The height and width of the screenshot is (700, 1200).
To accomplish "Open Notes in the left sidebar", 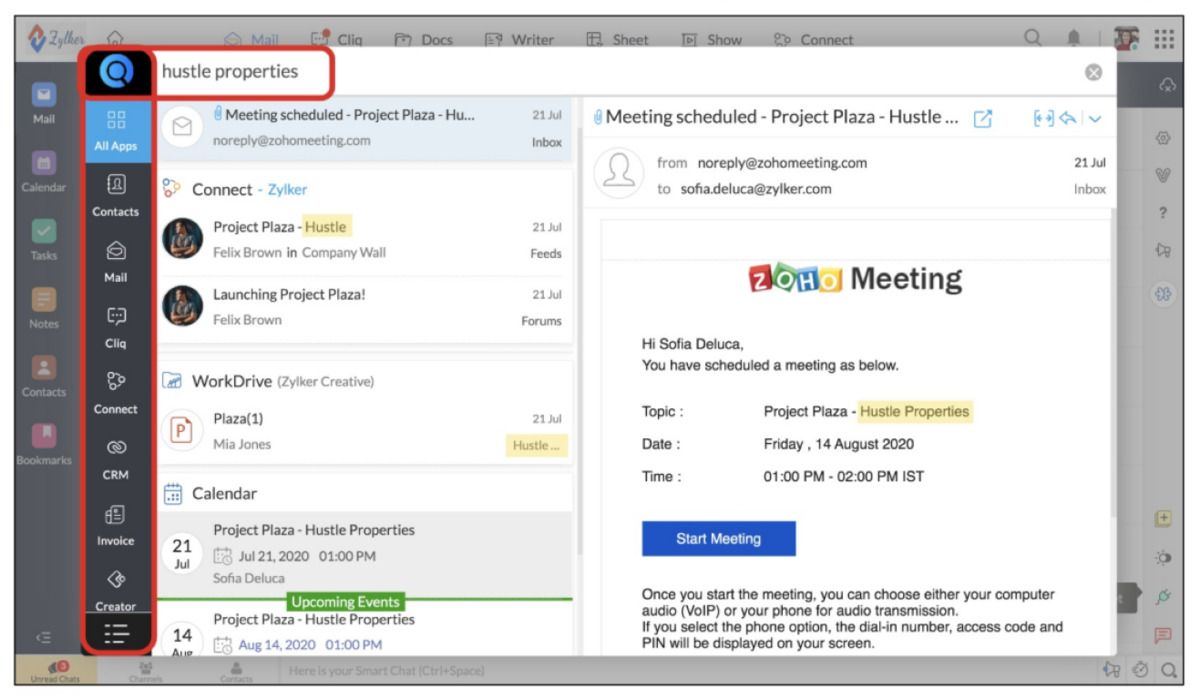I will pos(43,307).
